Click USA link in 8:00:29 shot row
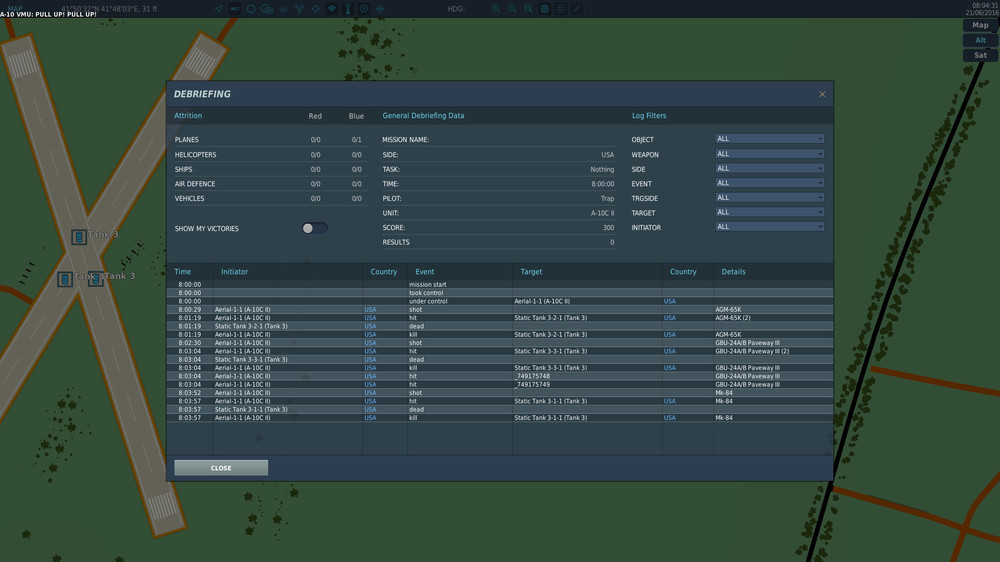Screen dimensions: 1000x562 pyautogui.click(x=370, y=309)
